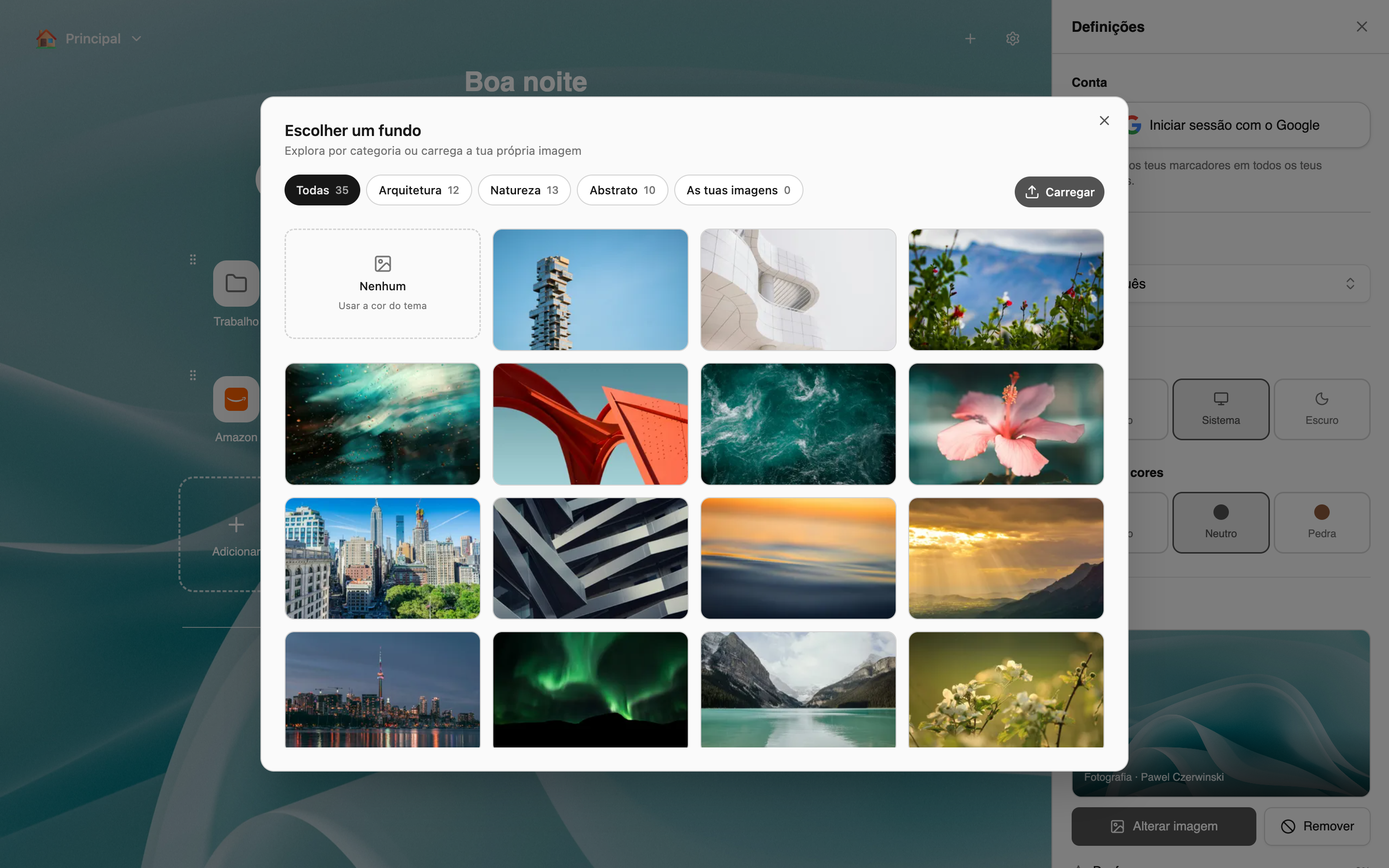Click Iniciar sessão com o Google
1389x868 pixels.
click(1249, 125)
